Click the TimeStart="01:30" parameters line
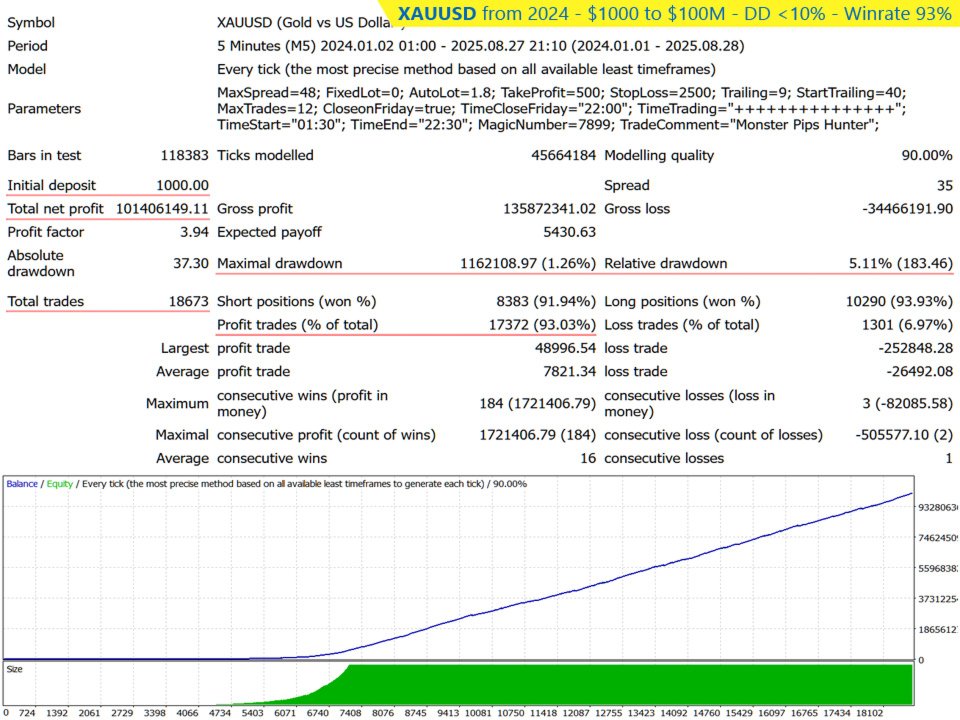 coord(548,124)
